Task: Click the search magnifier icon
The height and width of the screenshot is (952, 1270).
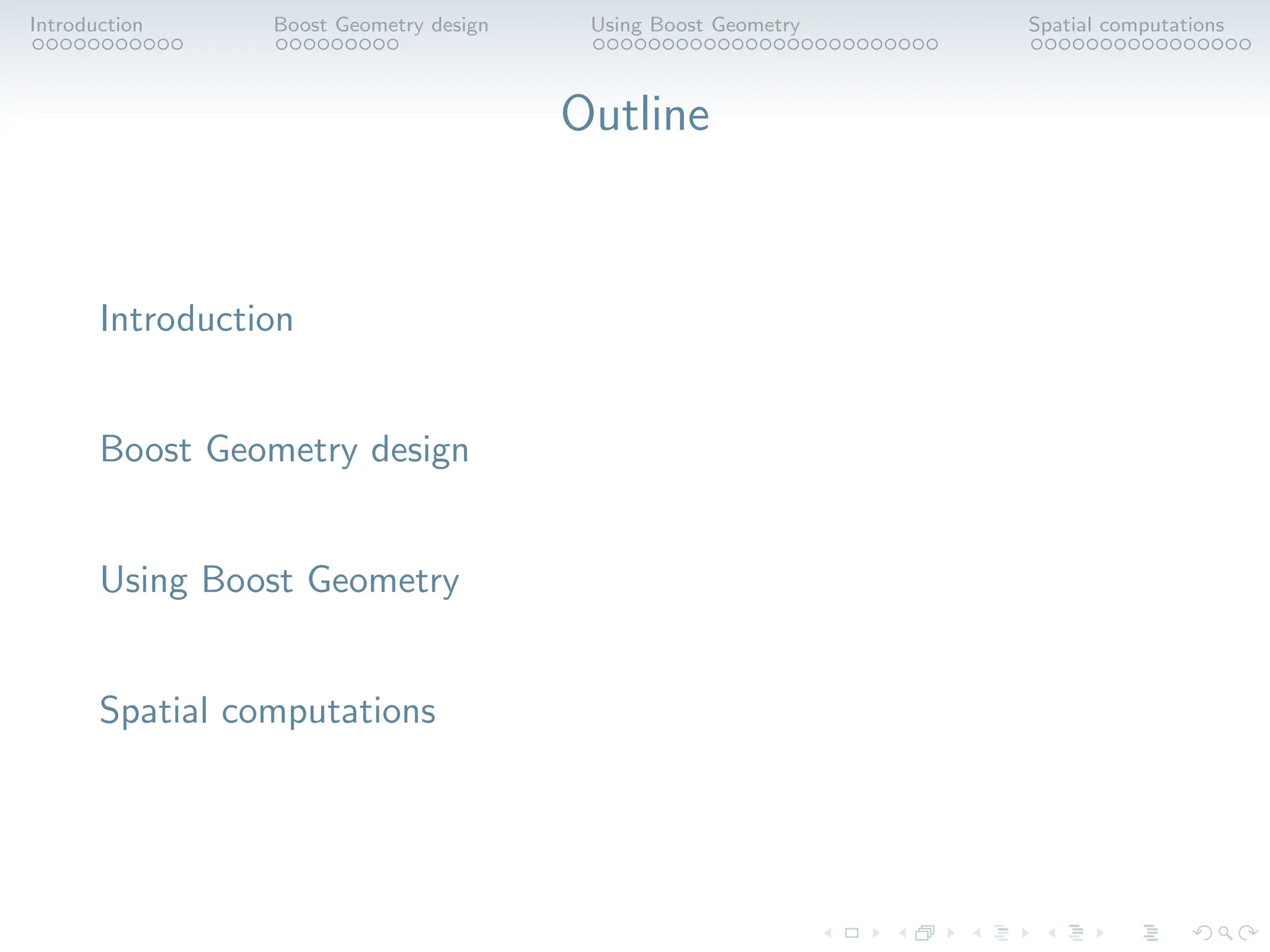Action: (x=1225, y=933)
